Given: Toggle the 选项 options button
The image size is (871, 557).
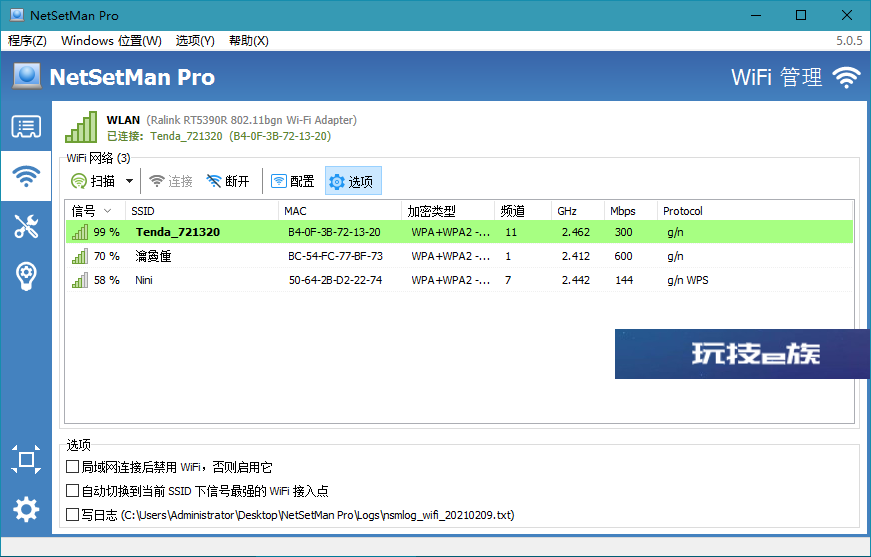Looking at the screenshot, I should coord(353,181).
